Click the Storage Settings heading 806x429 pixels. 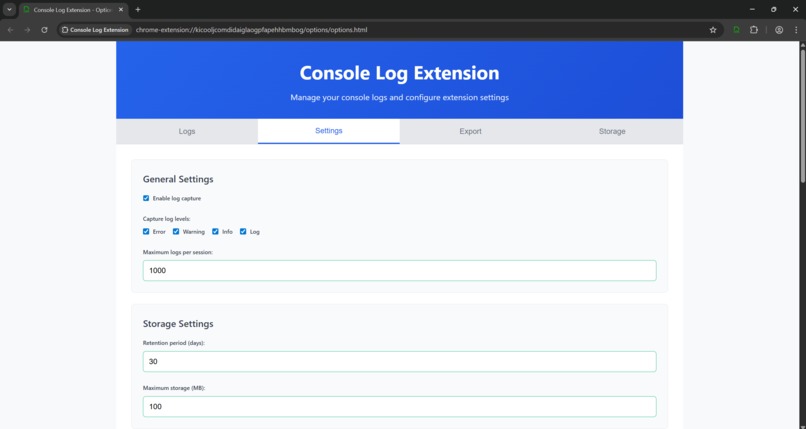click(178, 324)
